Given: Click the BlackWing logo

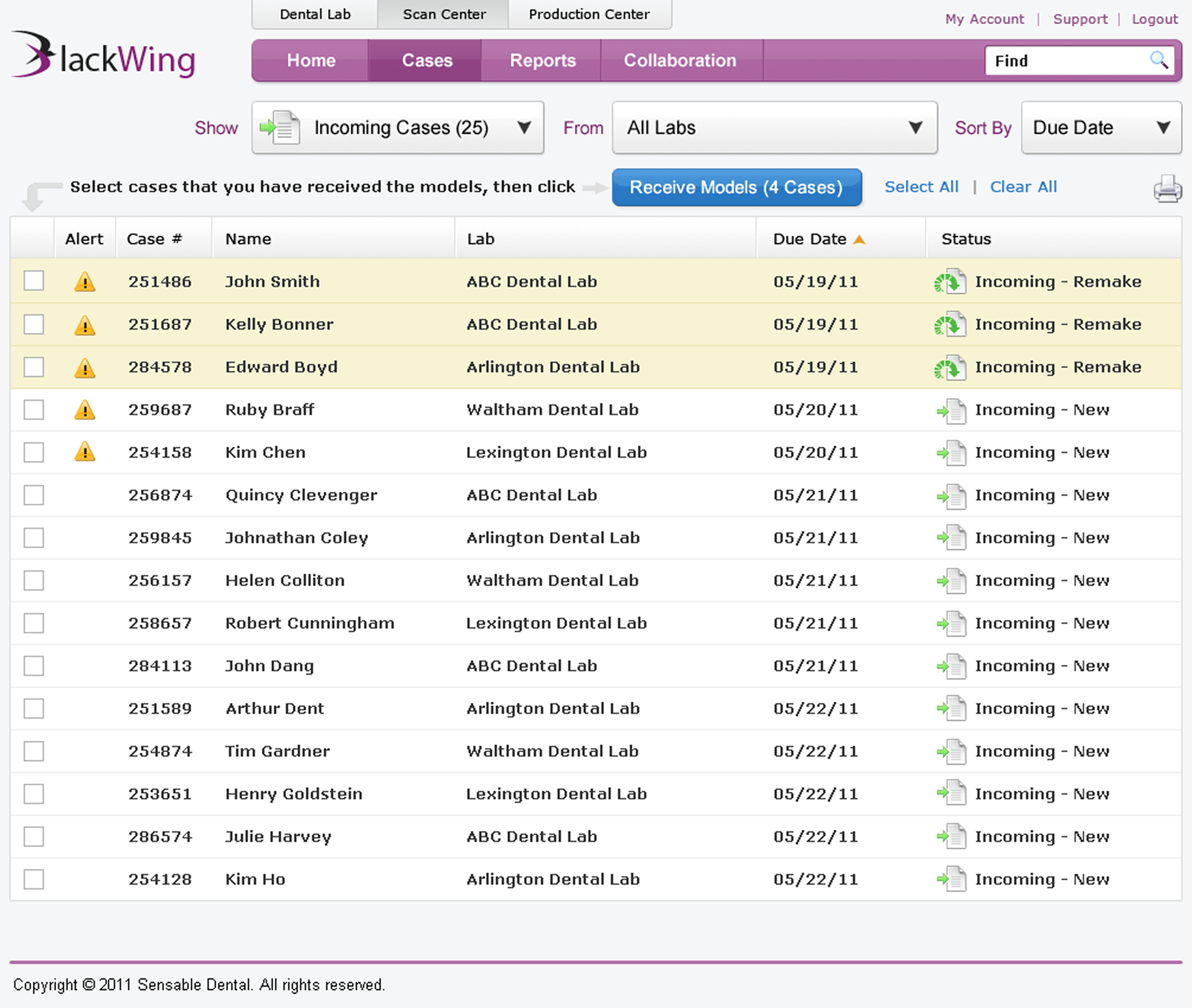Looking at the screenshot, I should click(103, 55).
